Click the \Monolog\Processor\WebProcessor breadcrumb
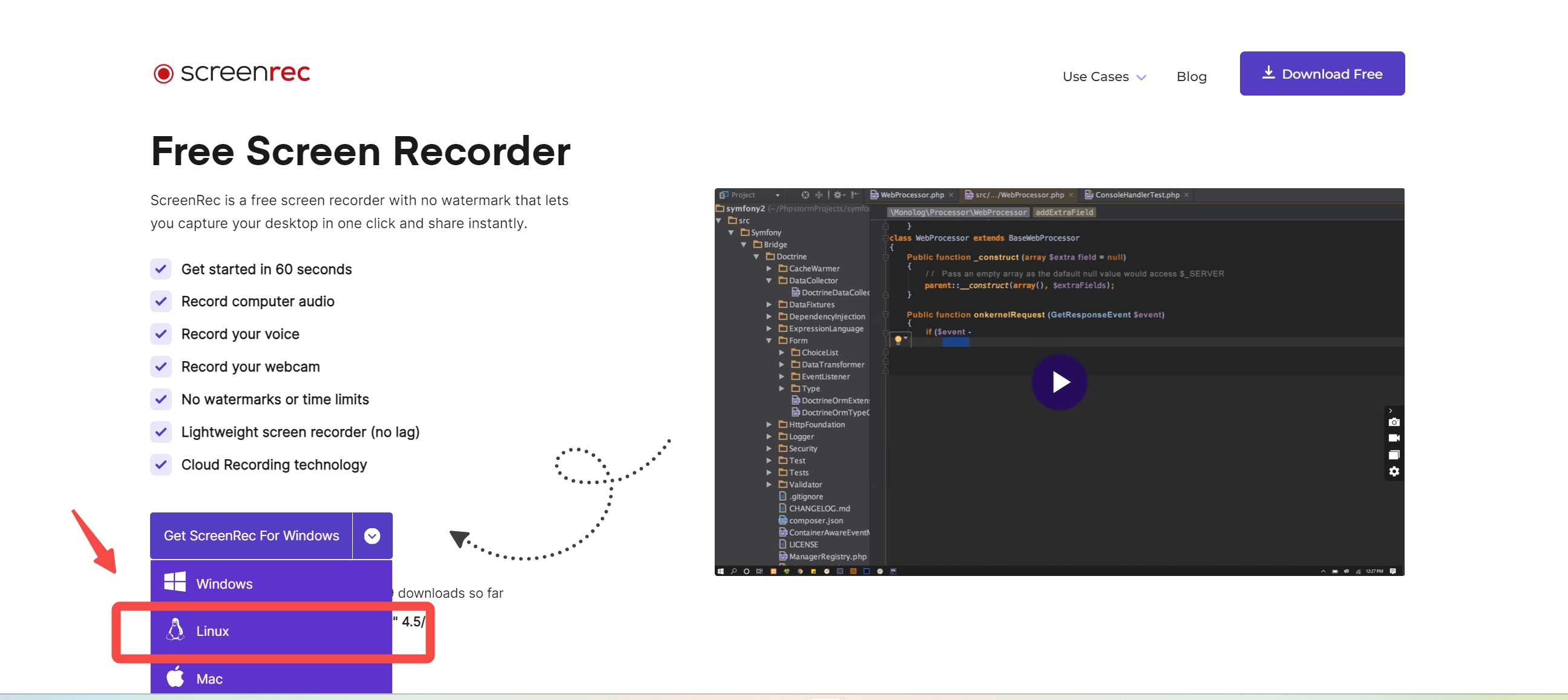The image size is (1568, 700). coord(958,212)
